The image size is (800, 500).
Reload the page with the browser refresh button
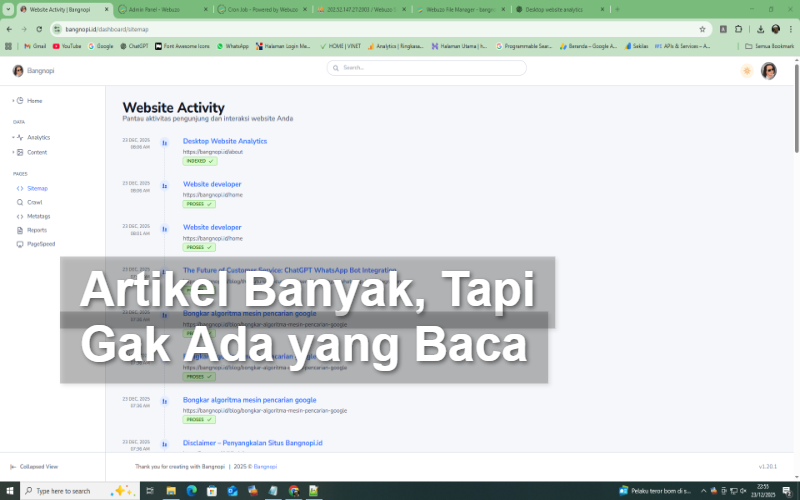point(38,29)
